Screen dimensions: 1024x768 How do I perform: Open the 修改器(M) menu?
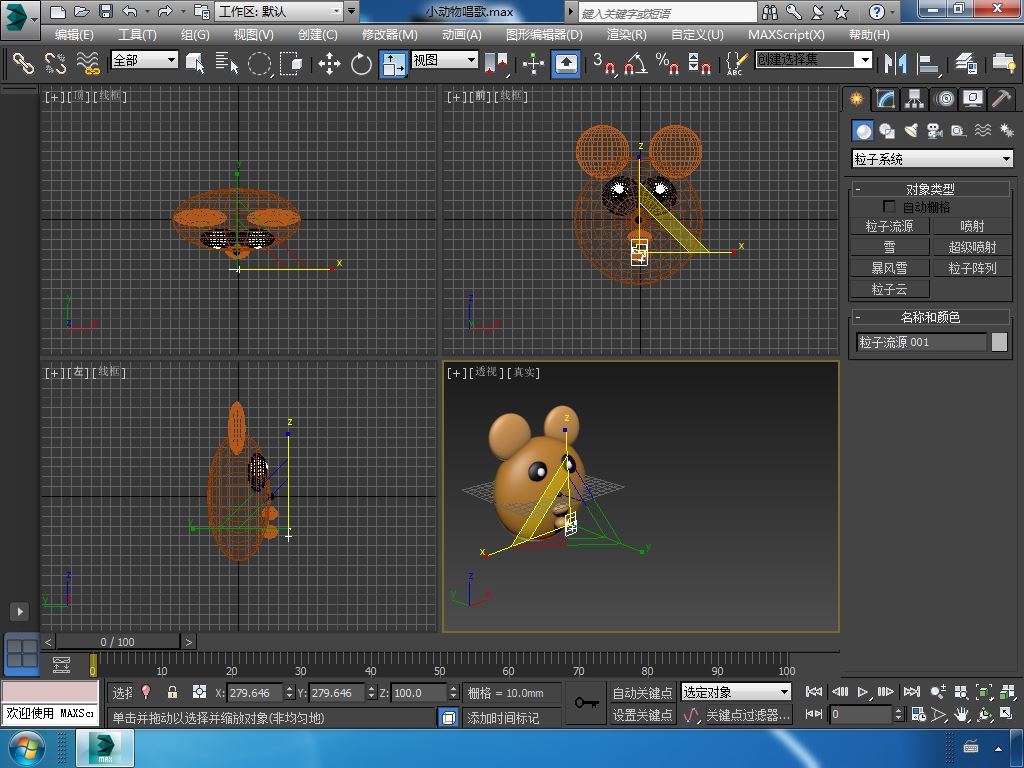(389, 34)
